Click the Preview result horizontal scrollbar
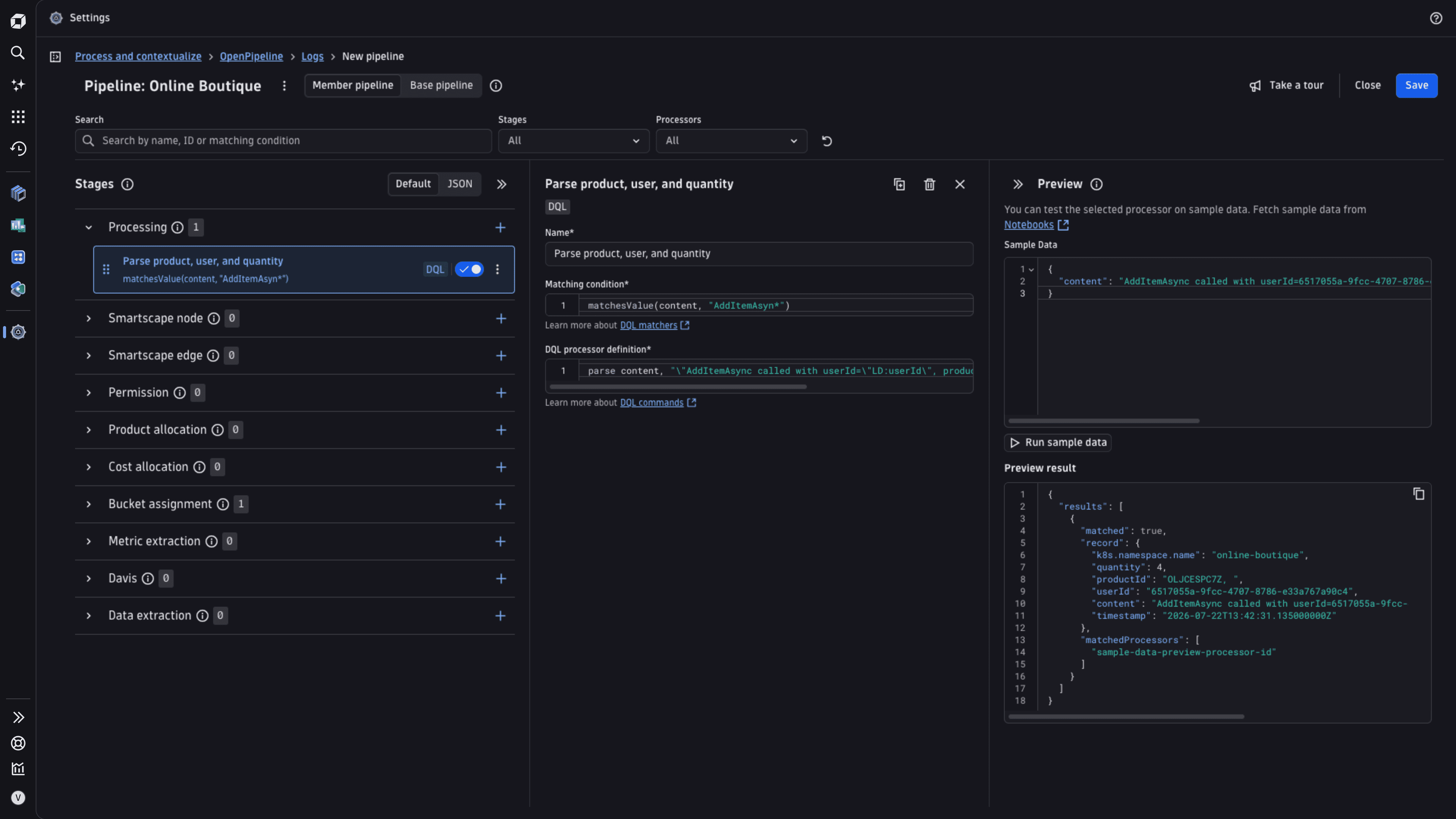 click(x=1126, y=717)
